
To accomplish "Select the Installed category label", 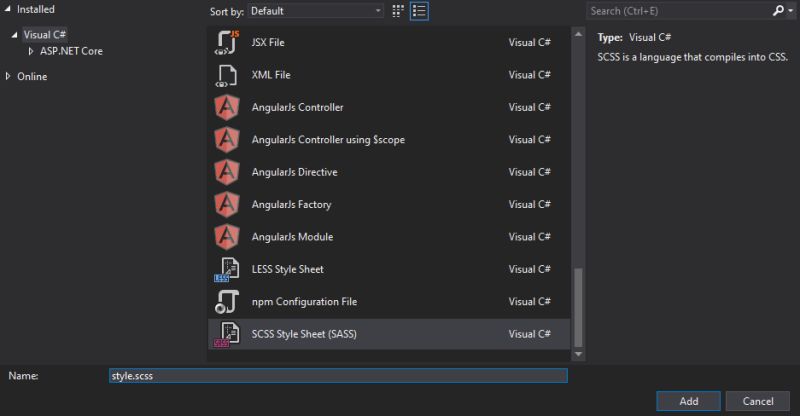I will tap(36, 9).
